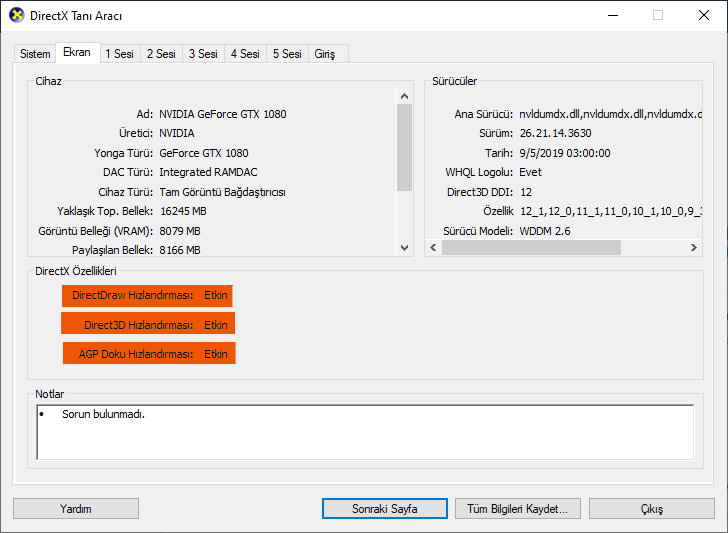Click the WHQL Logolu value 'Evet'

click(x=531, y=172)
